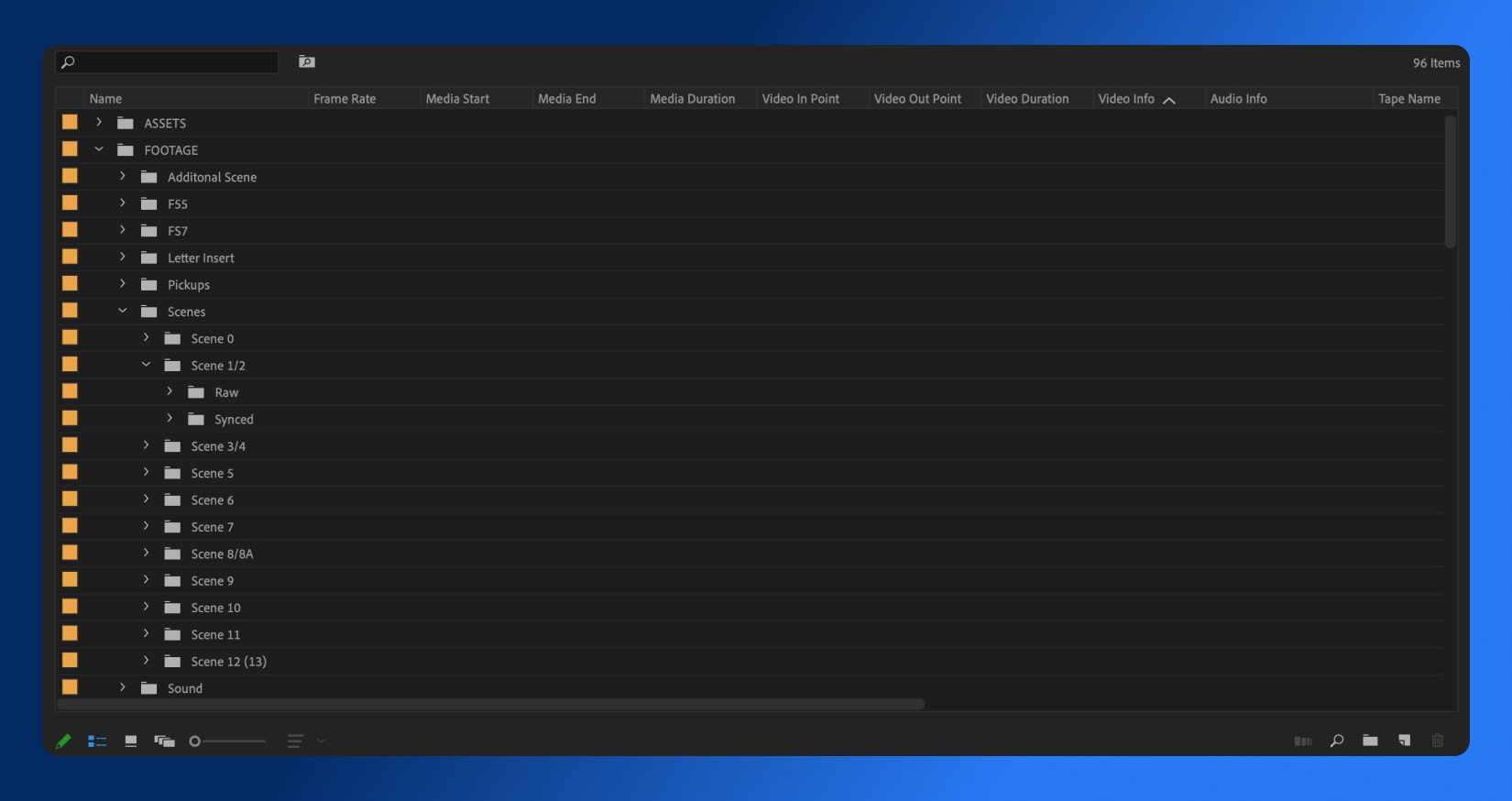Click the Scene 5 label color swatch
1512x801 pixels.
pos(70,472)
